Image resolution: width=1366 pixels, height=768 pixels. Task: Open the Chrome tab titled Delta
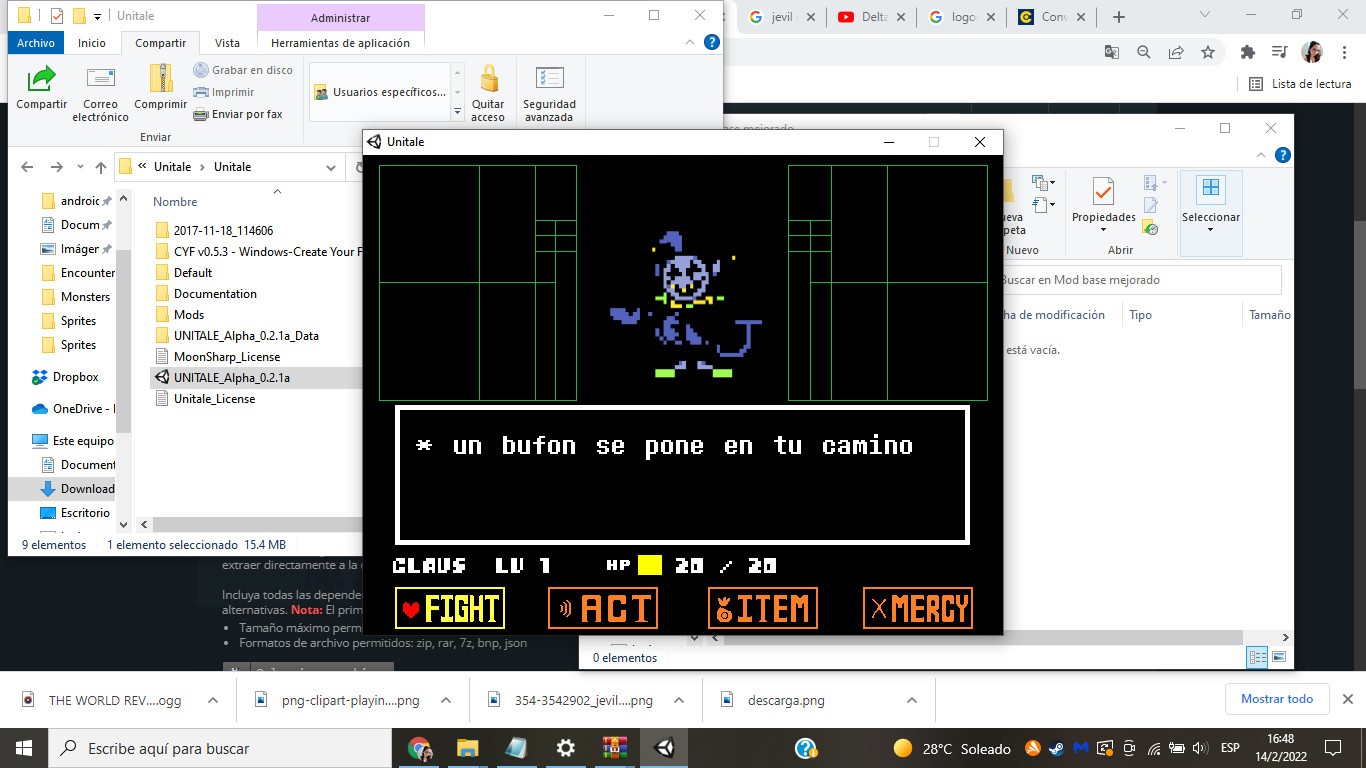871,17
